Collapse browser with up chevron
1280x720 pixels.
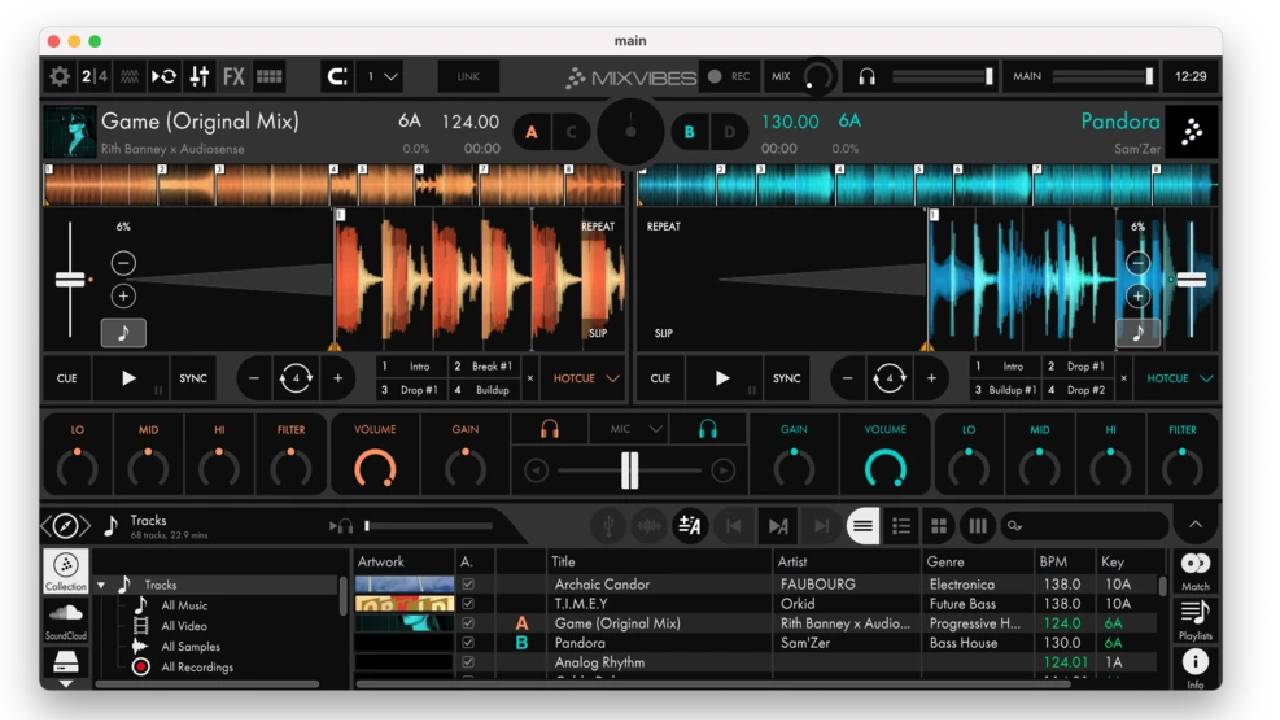point(1196,525)
